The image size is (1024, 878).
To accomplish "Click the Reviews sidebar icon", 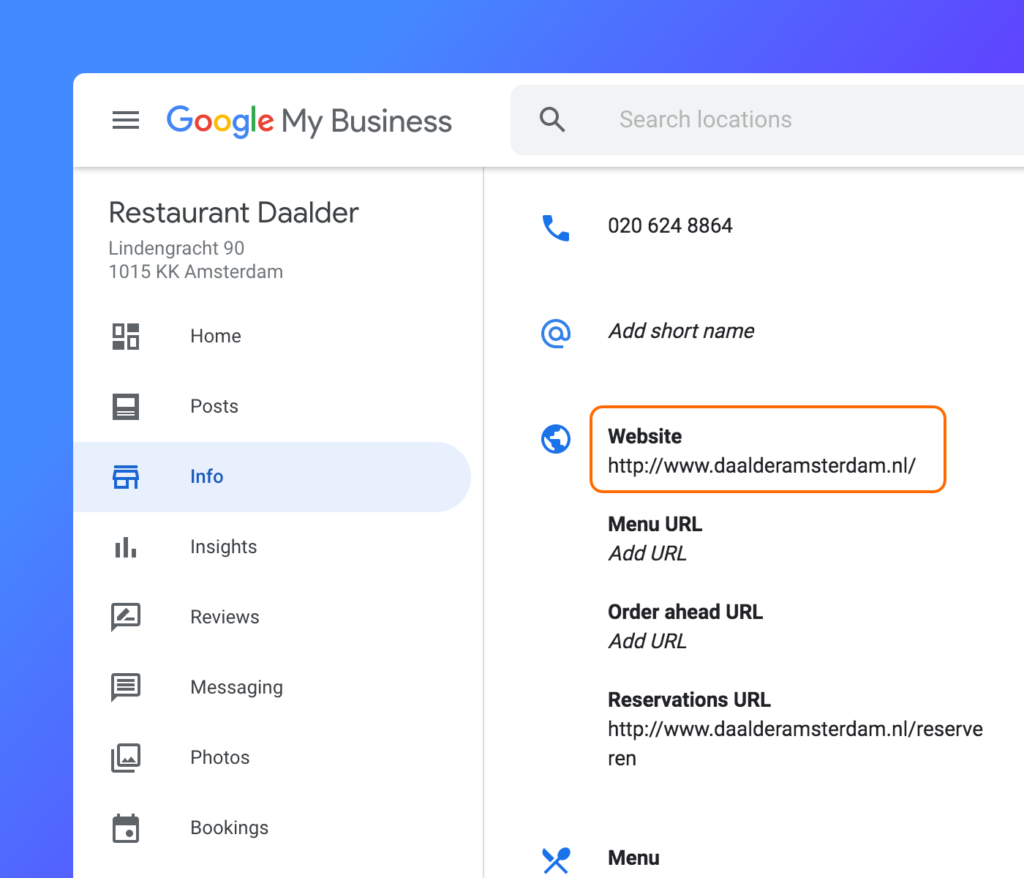I will (x=125, y=617).
